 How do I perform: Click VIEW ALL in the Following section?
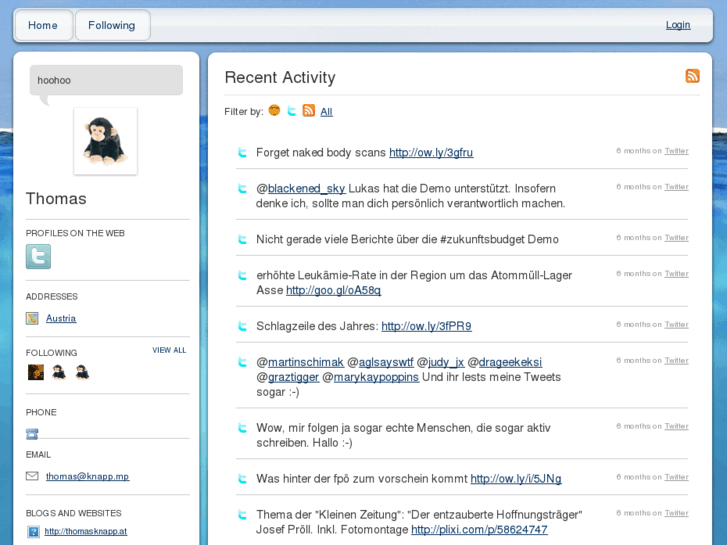point(169,350)
